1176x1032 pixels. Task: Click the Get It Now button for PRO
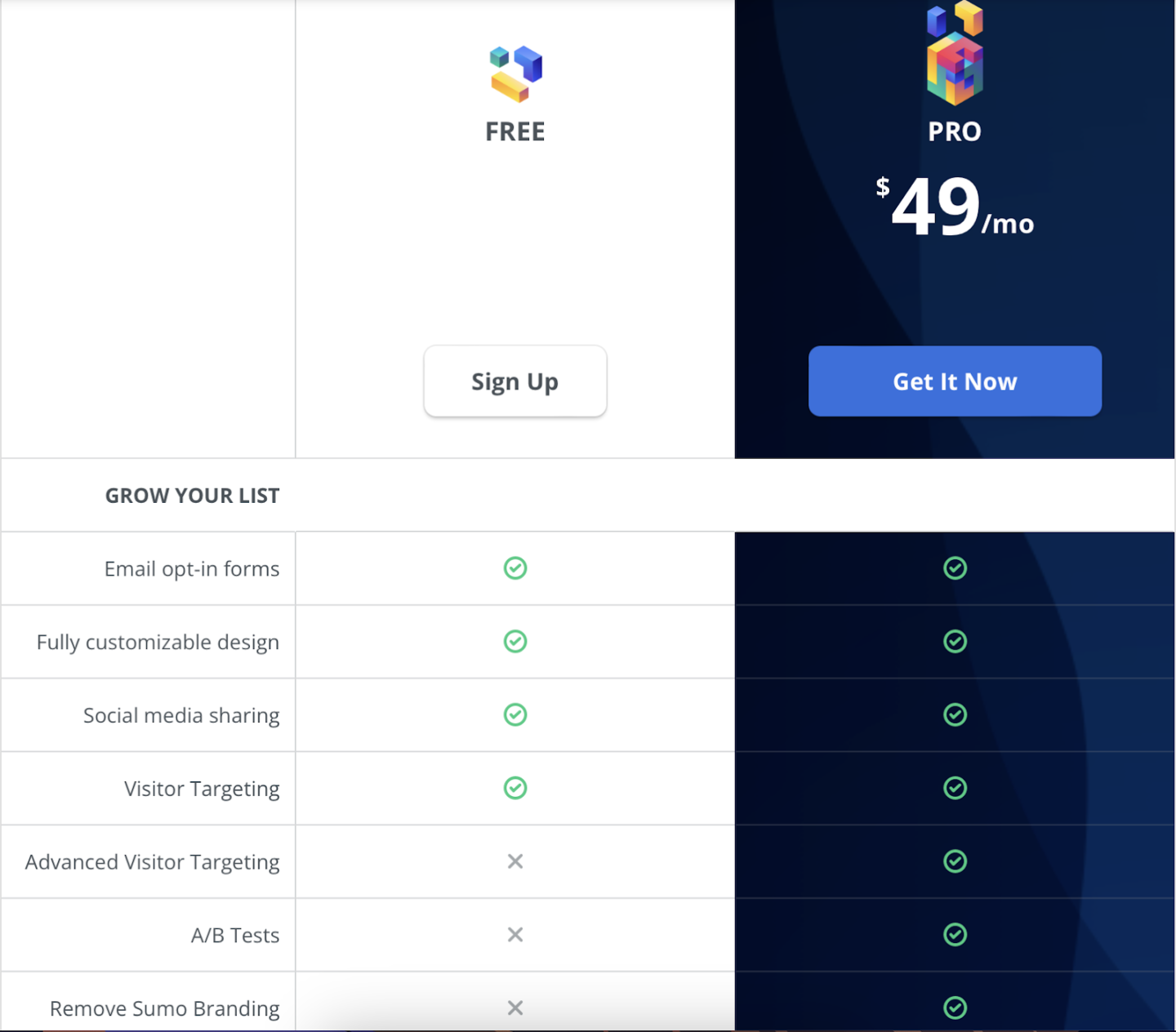tap(954, 381)
